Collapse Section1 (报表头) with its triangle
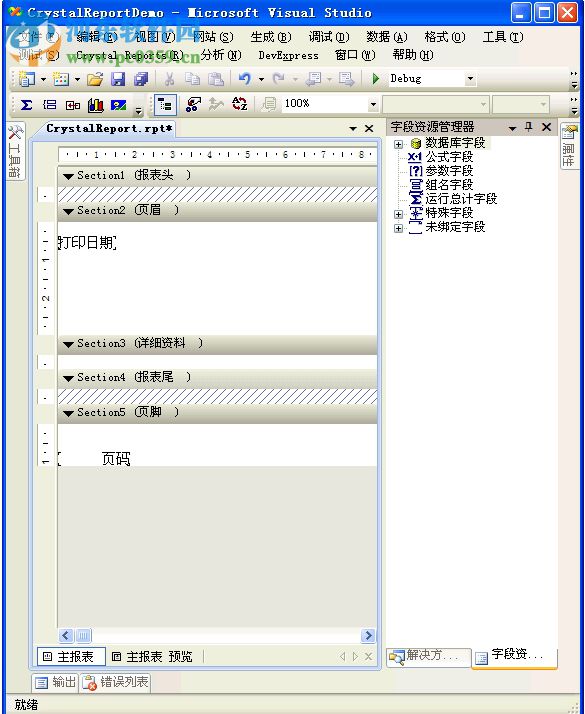 [68, 176]
